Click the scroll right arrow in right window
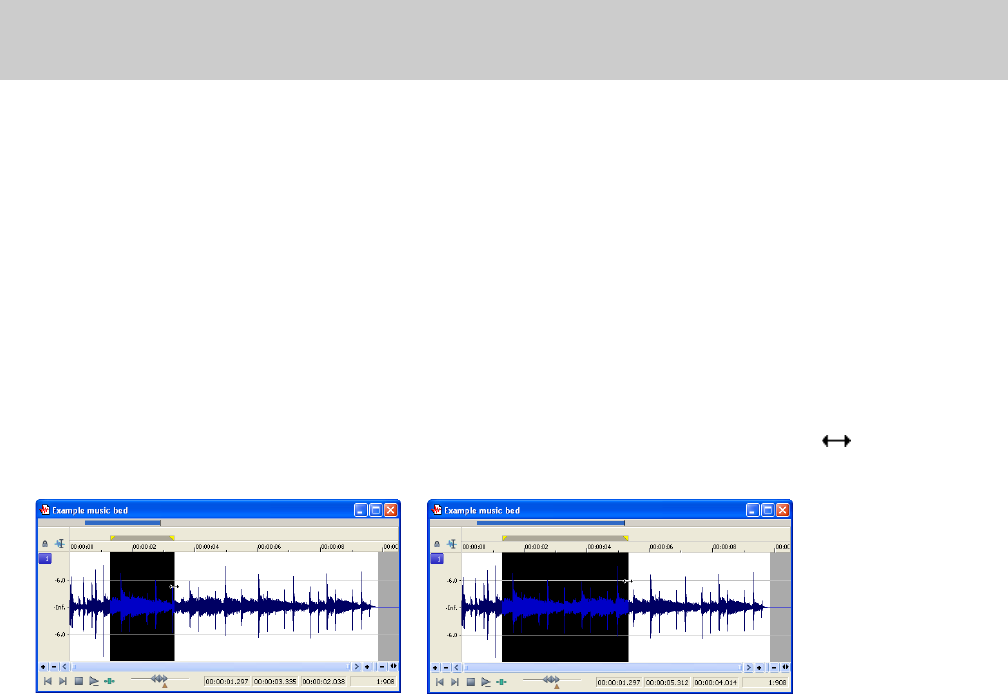The height and width of the screenshot is (694, 1008). point(749,668)
